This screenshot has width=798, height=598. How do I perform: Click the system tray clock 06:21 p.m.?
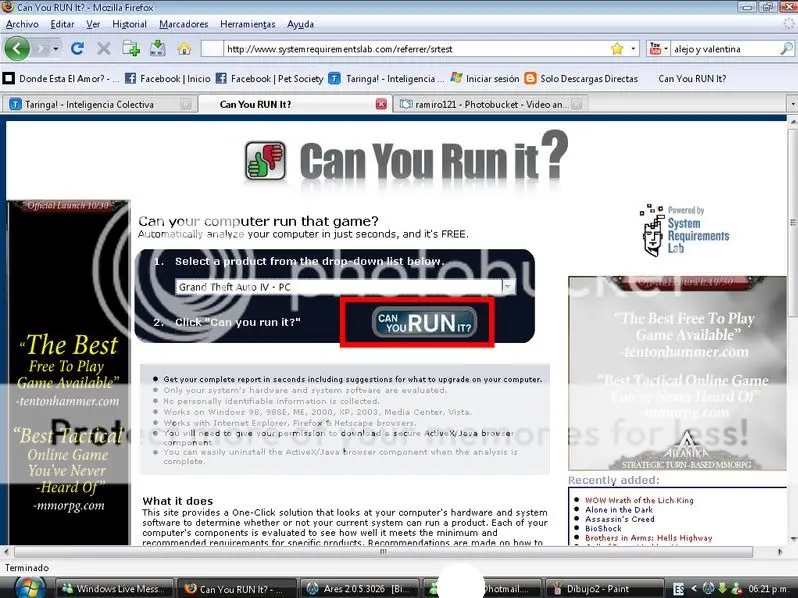768,589
